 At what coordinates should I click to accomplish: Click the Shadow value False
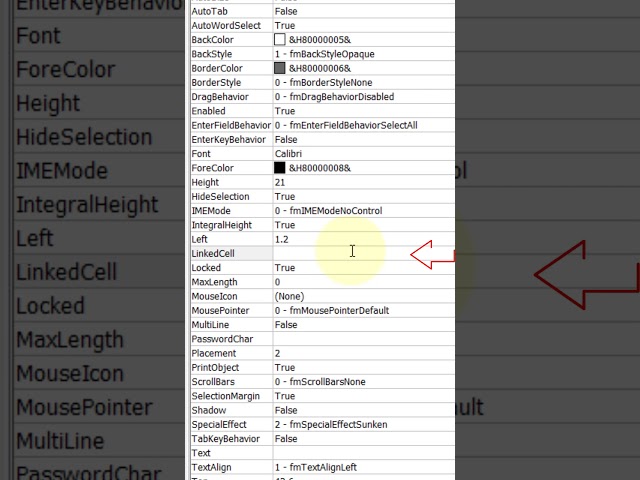click(286, 410)
